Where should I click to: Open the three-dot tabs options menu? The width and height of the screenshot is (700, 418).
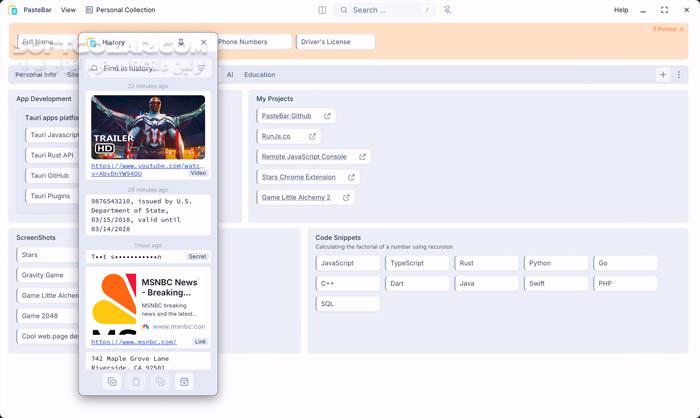[679, 75]
